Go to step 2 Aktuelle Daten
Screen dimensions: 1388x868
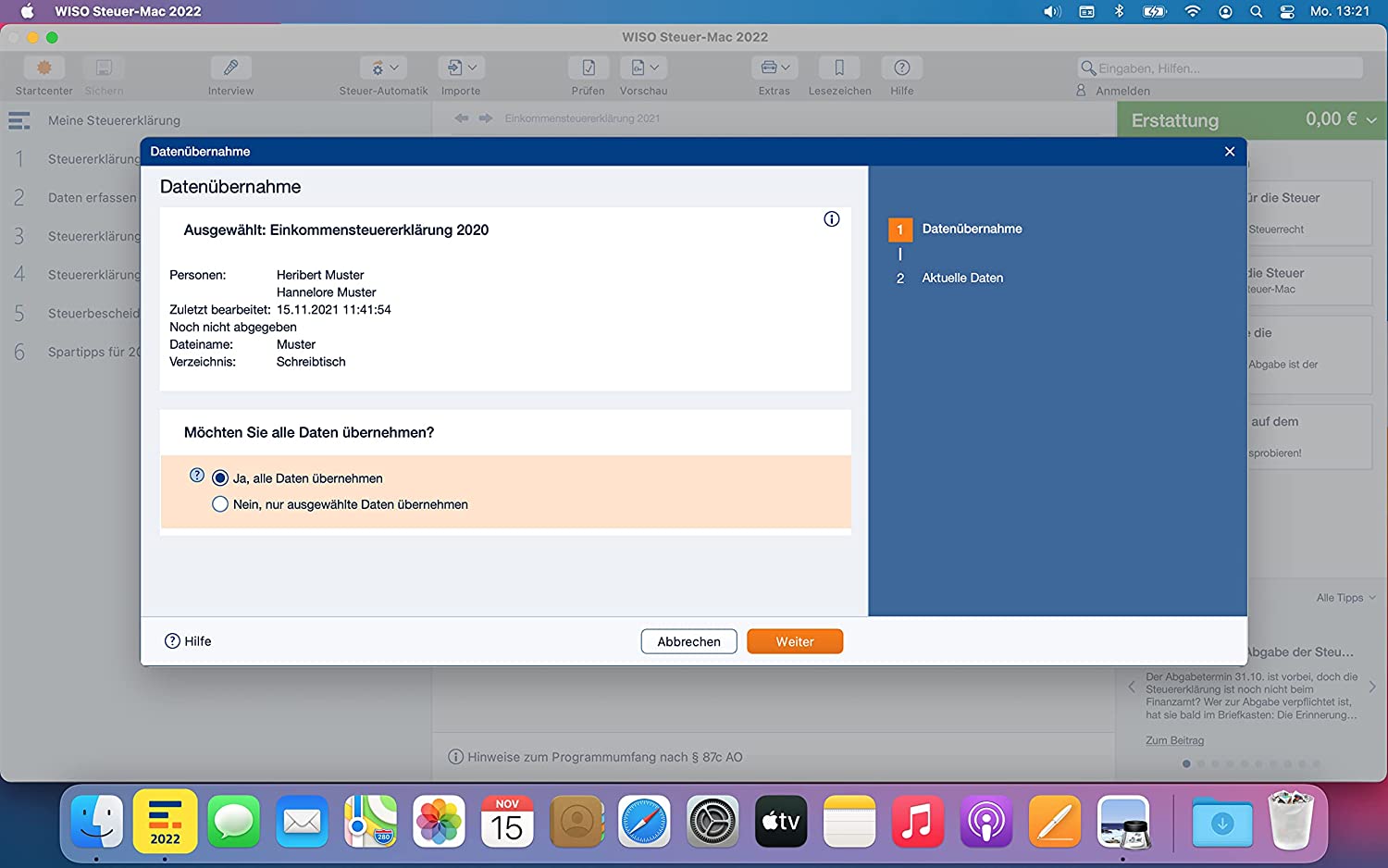point(961,278)
